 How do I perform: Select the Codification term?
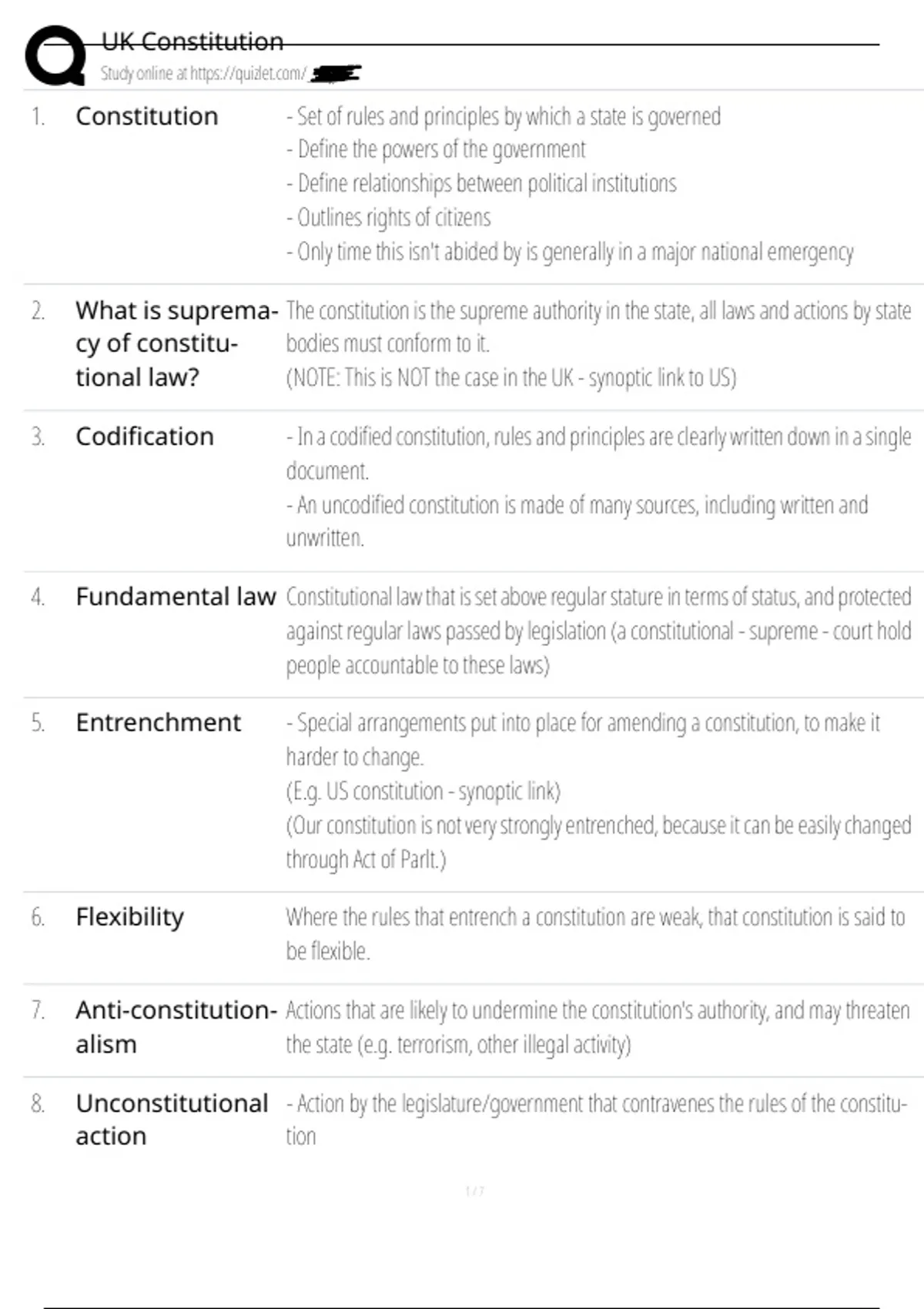point(144,437)
